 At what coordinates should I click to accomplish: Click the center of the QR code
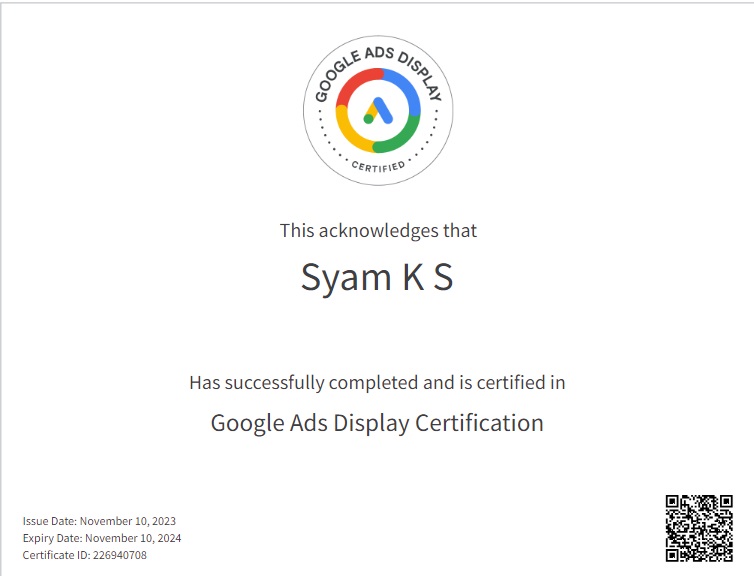pyautogui.click(x=699, y=528)
